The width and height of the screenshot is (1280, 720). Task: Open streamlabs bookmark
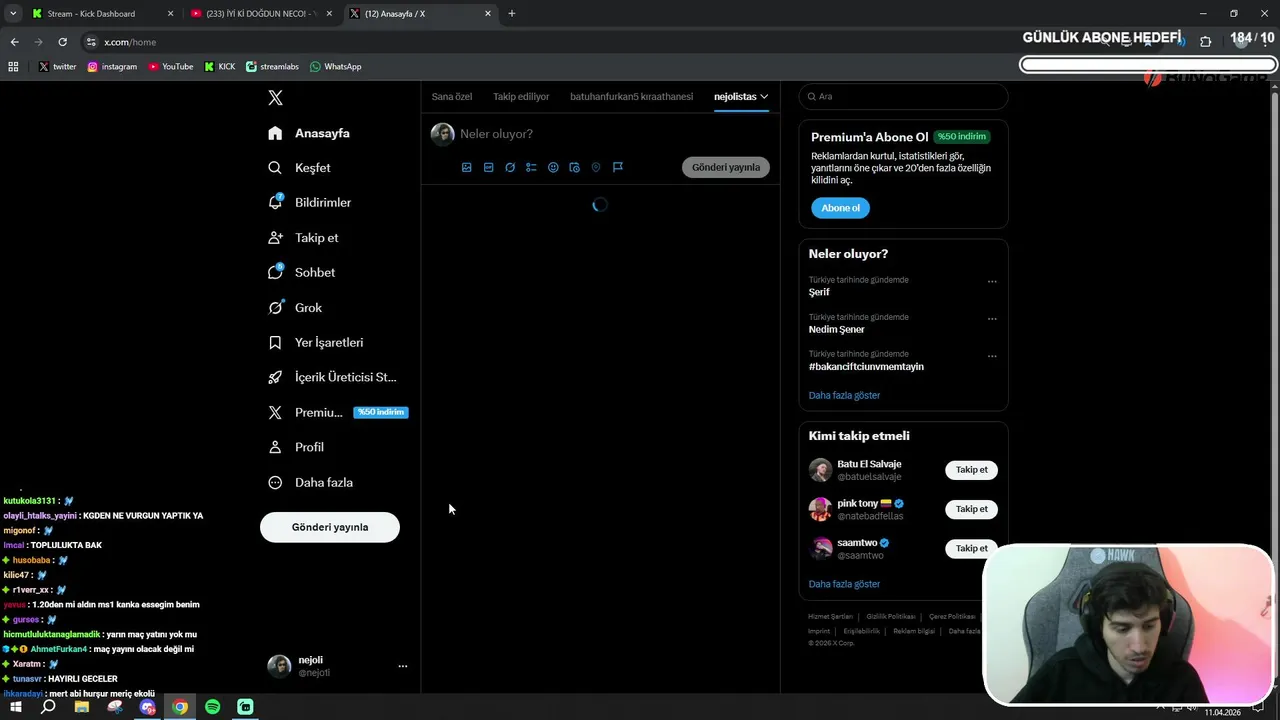pos(272,66)
